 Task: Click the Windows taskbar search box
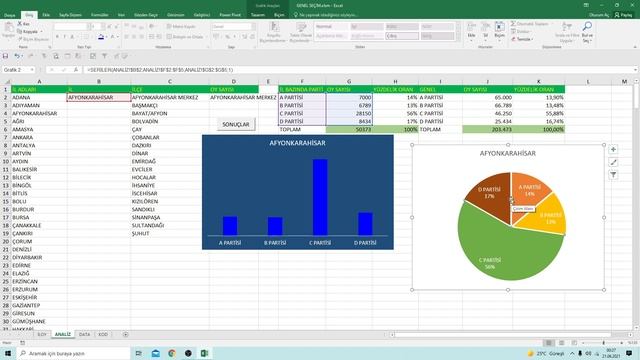73,353
